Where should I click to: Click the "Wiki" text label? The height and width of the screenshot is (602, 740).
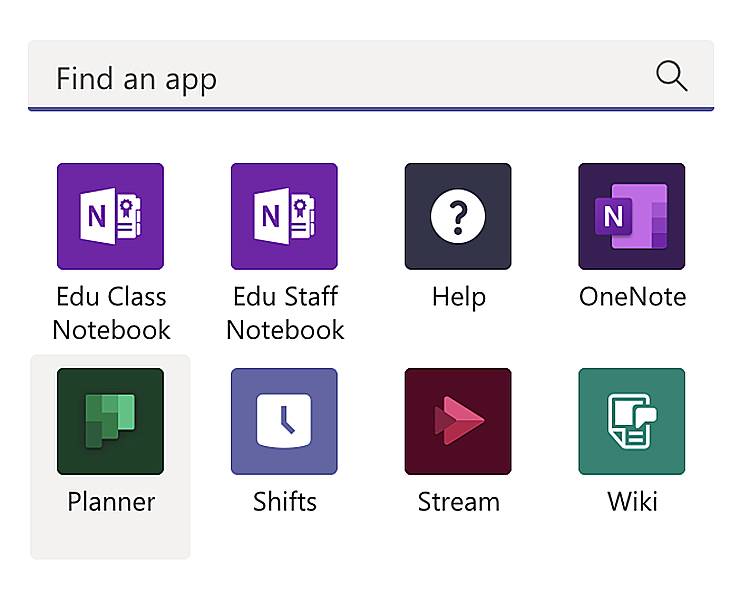[632, 502]
